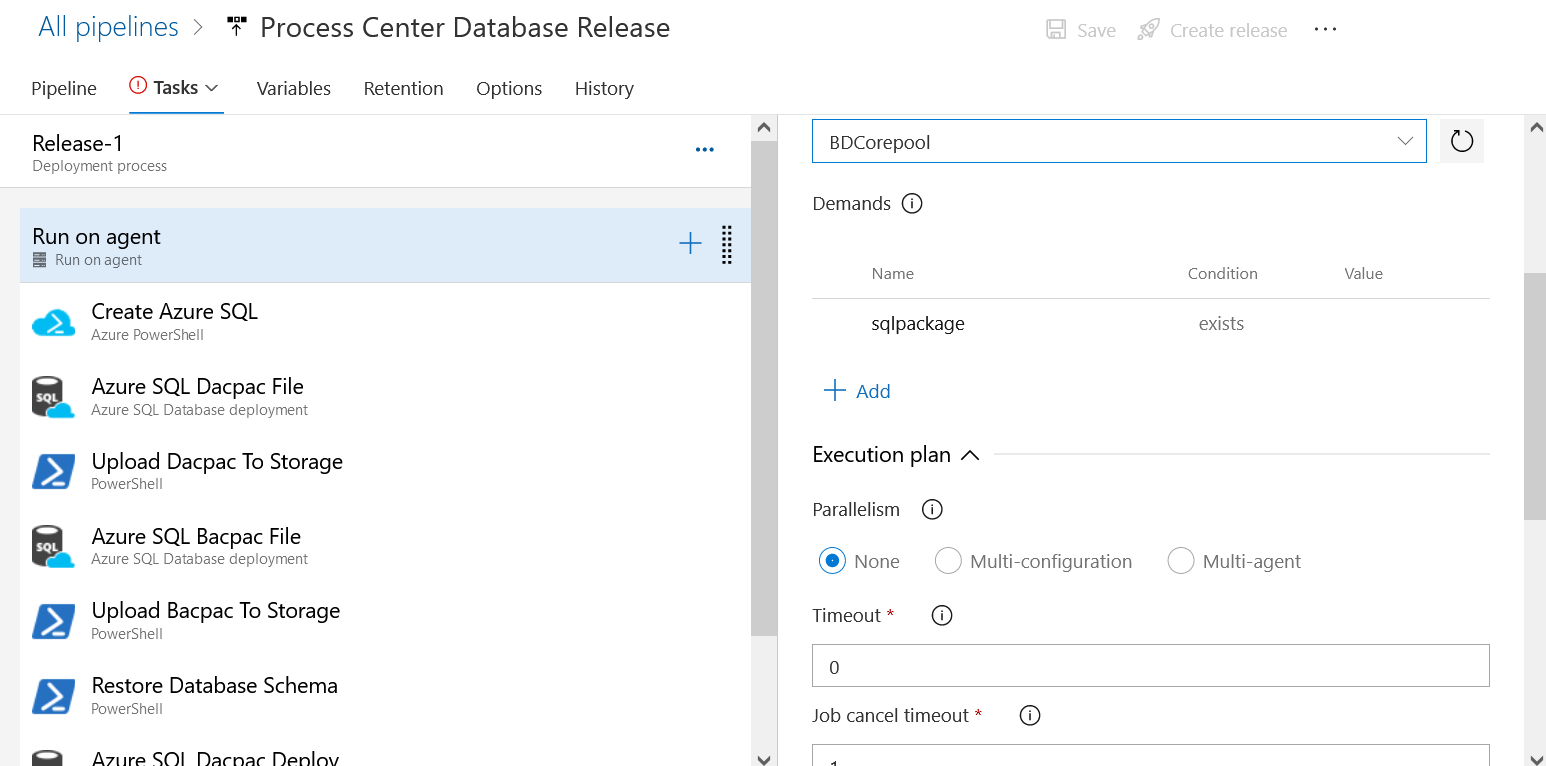This screenshot has height=766, width=1546.
Task: Add a new demand
Action: pyautogui.click(x=857, y=391)
